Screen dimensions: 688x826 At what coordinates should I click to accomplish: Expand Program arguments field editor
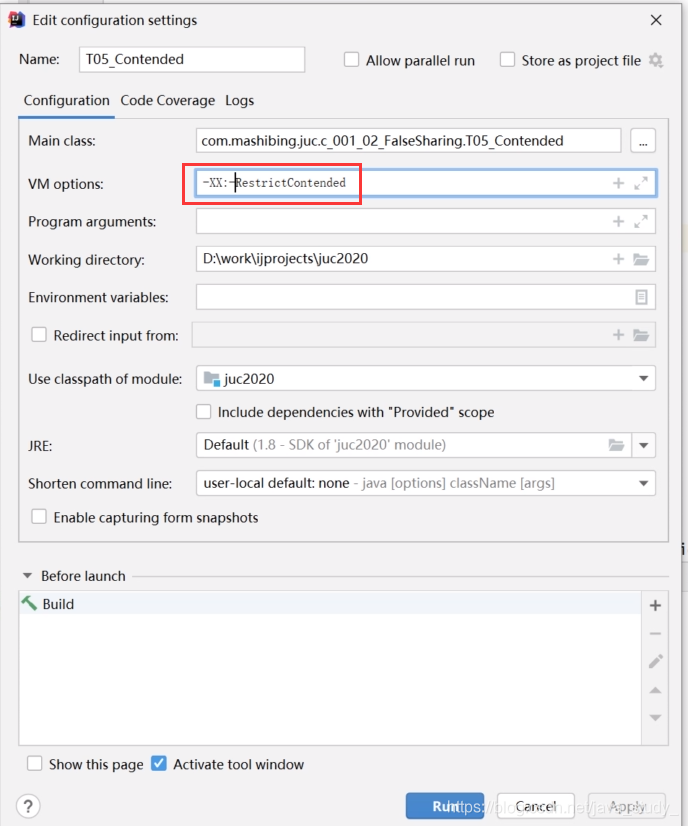pos(641,221)
